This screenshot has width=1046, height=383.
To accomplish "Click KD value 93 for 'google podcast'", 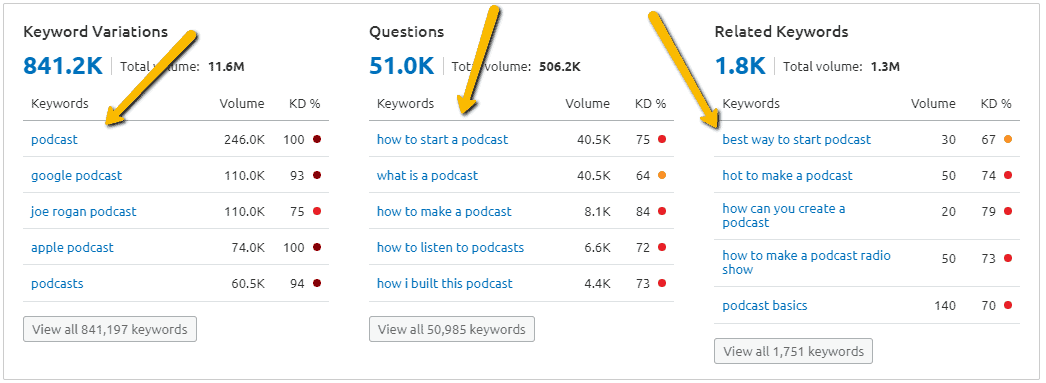I will [x=298, y=175].
